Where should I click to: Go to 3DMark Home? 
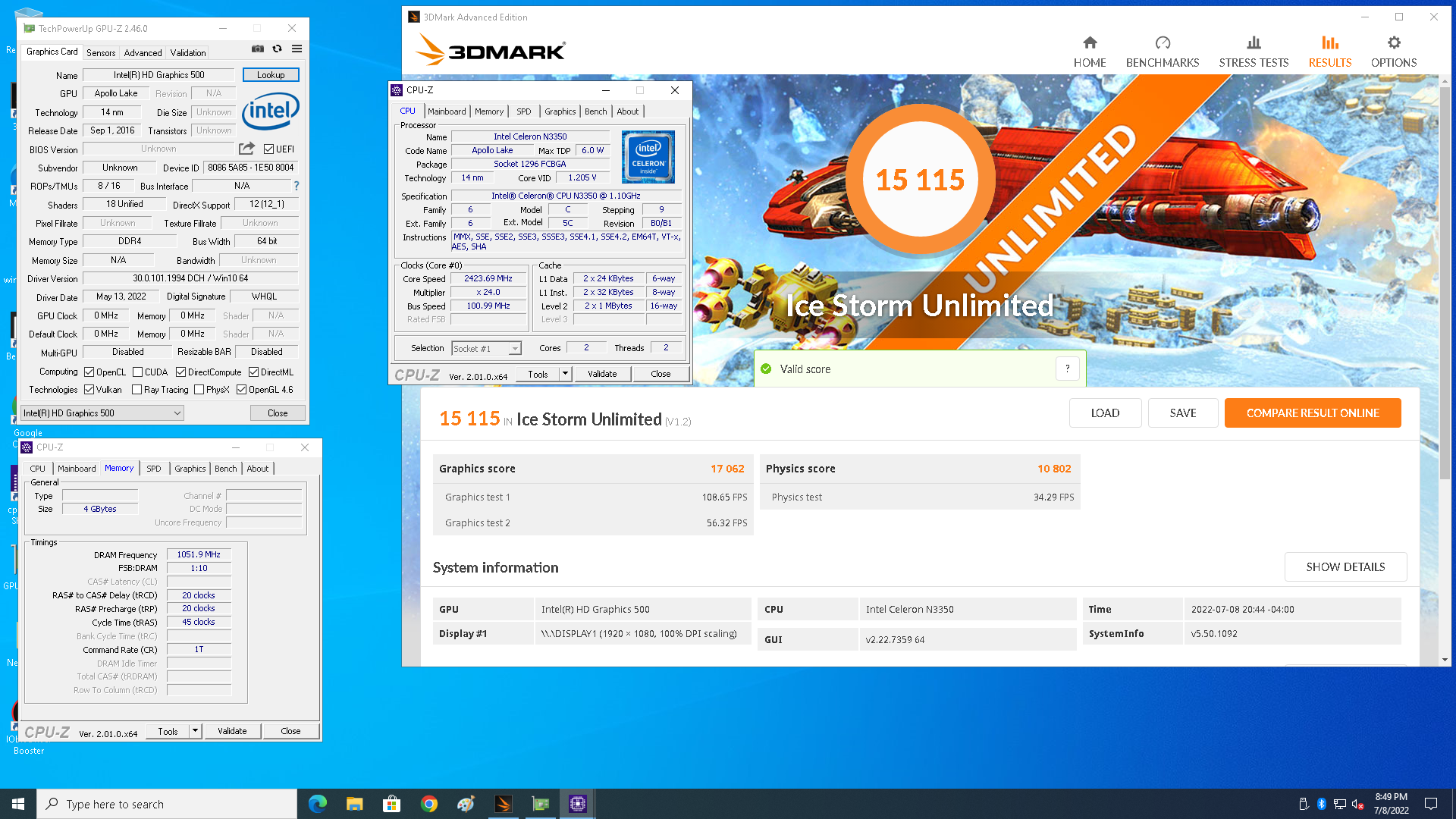click(1090, 52)
